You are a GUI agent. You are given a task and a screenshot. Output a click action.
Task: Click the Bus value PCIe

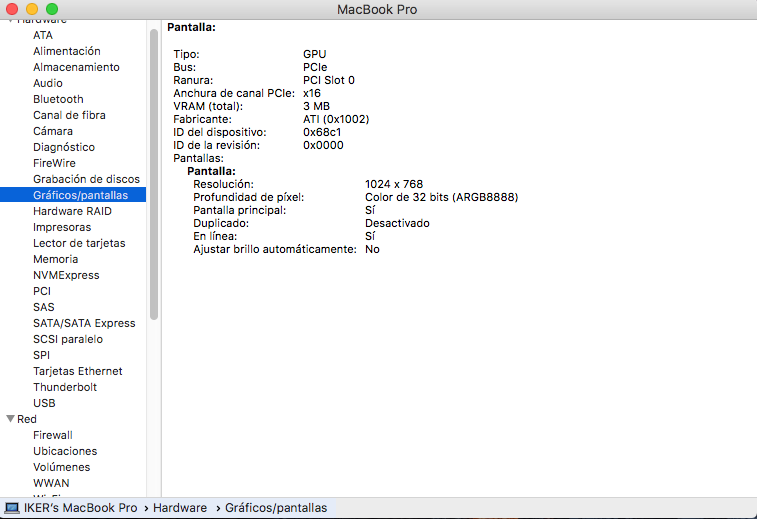click(315, 67)
